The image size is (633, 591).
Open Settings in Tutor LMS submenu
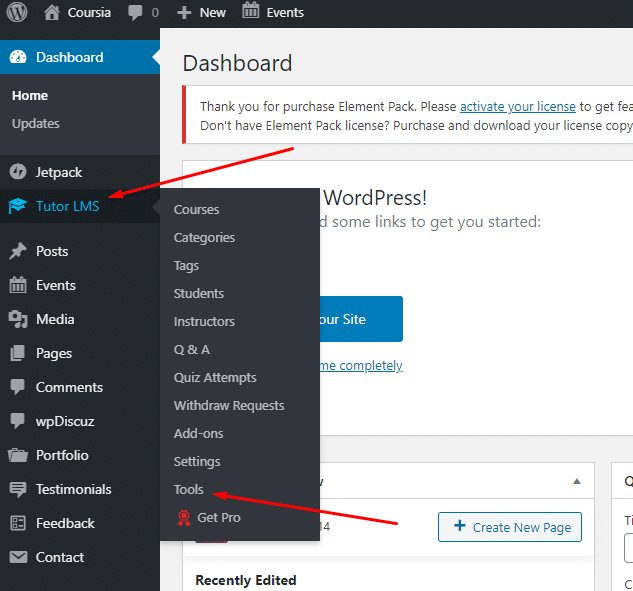(x=197, y=461)
